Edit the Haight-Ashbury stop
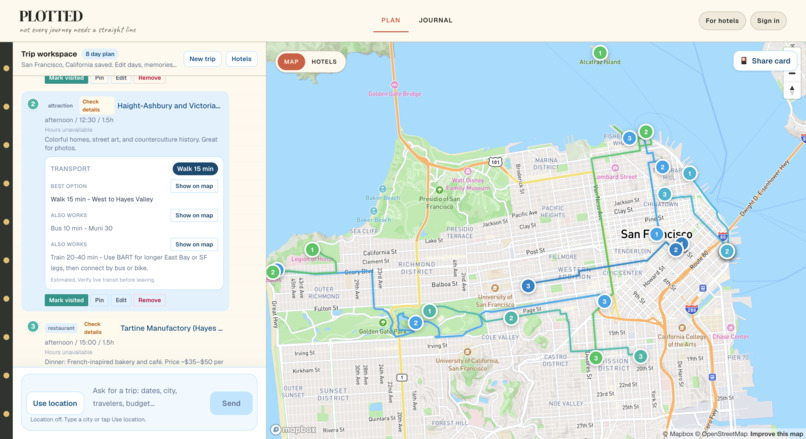This screenshot has height=439, width=806. (121, 300)
